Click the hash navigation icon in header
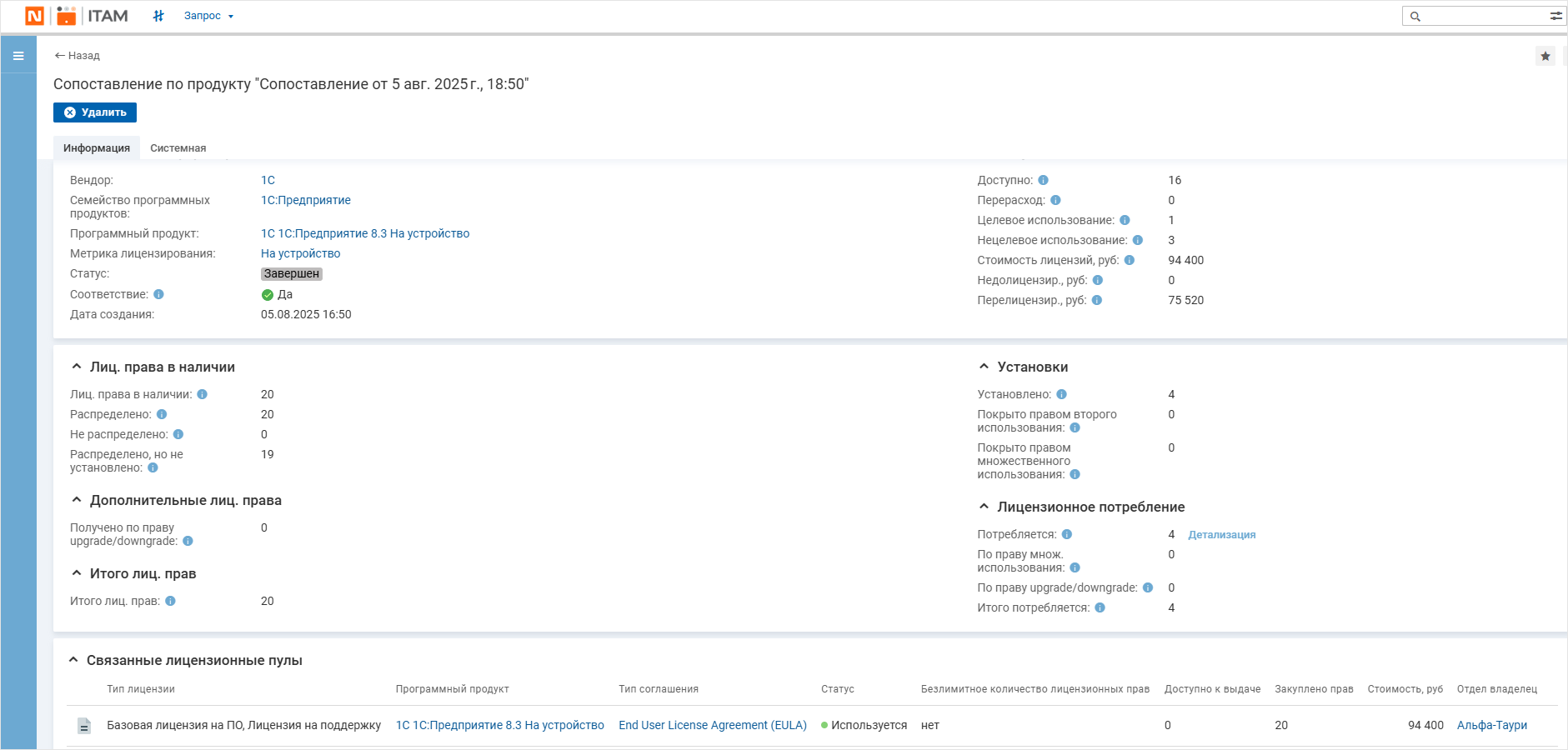 click(158, 16)
